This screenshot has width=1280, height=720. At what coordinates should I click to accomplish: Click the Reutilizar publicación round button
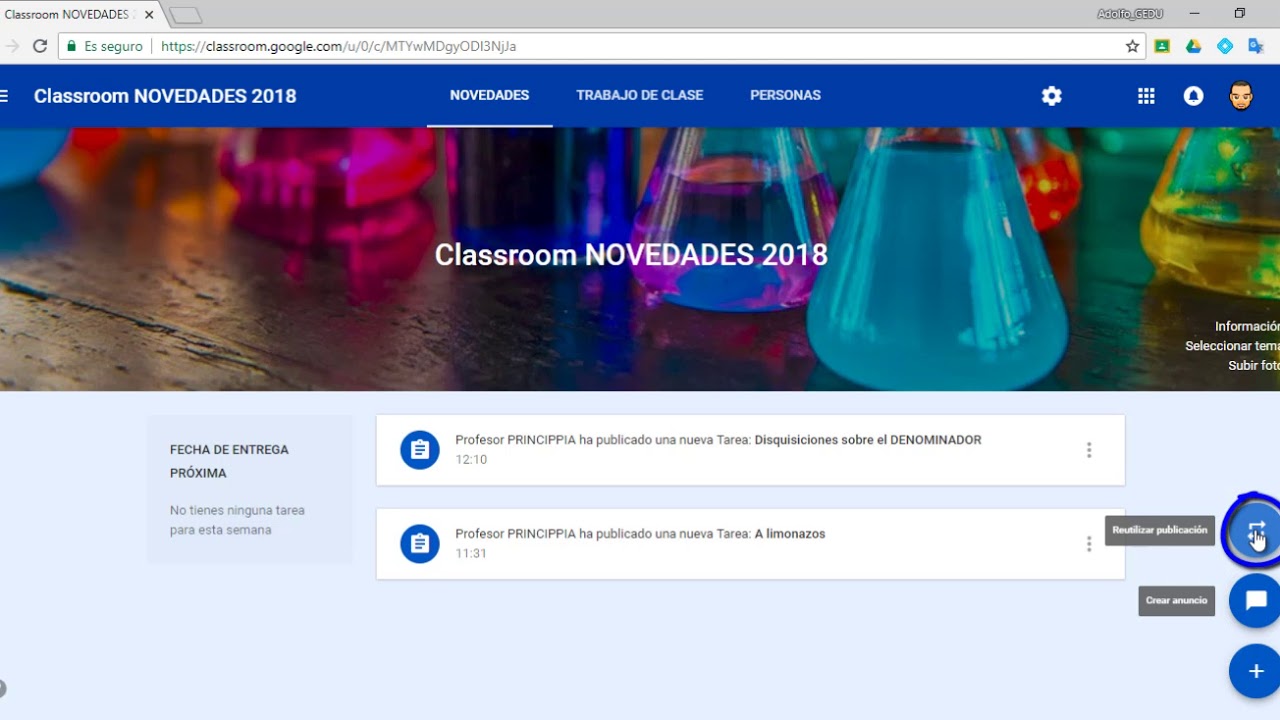pyautogui.click(x=1255, y=530)
